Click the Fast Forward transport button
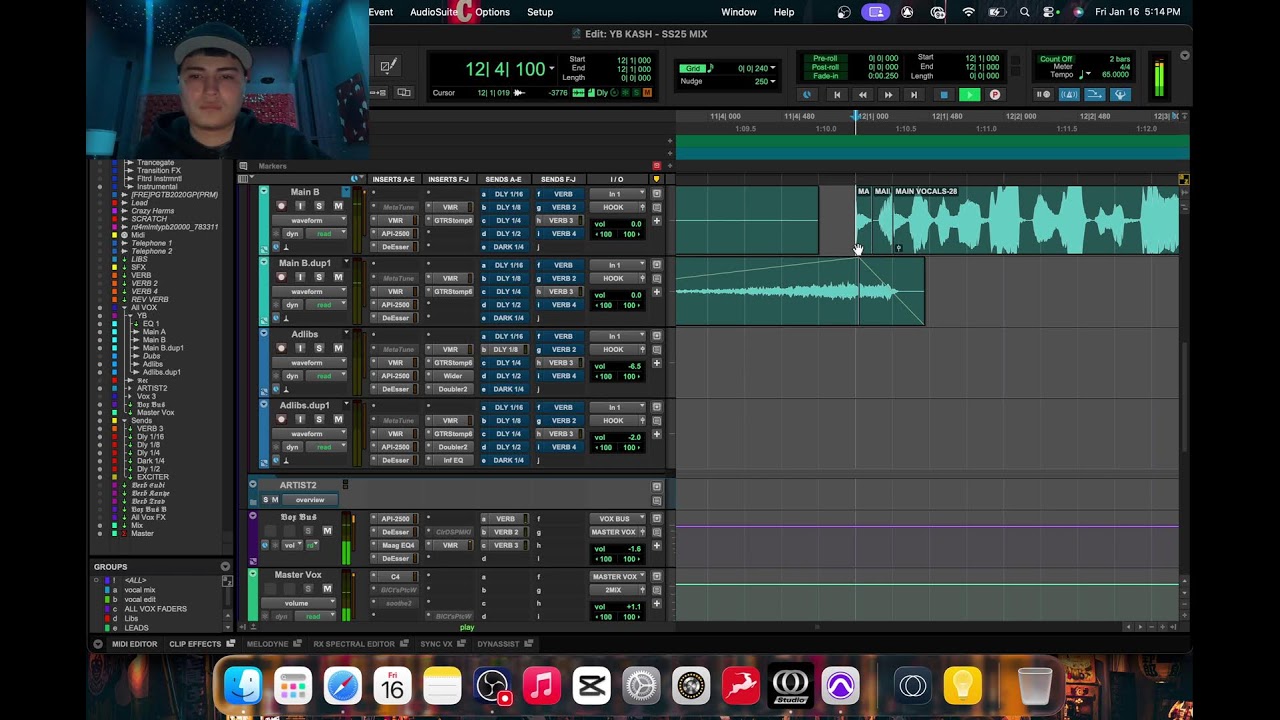Image resolution: width=1280 pixels, height=720 pixels. click(x=888, y=95)
